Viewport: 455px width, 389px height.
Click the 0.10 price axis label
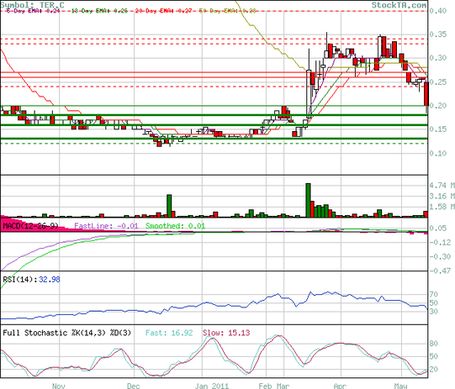coord(438,153)
